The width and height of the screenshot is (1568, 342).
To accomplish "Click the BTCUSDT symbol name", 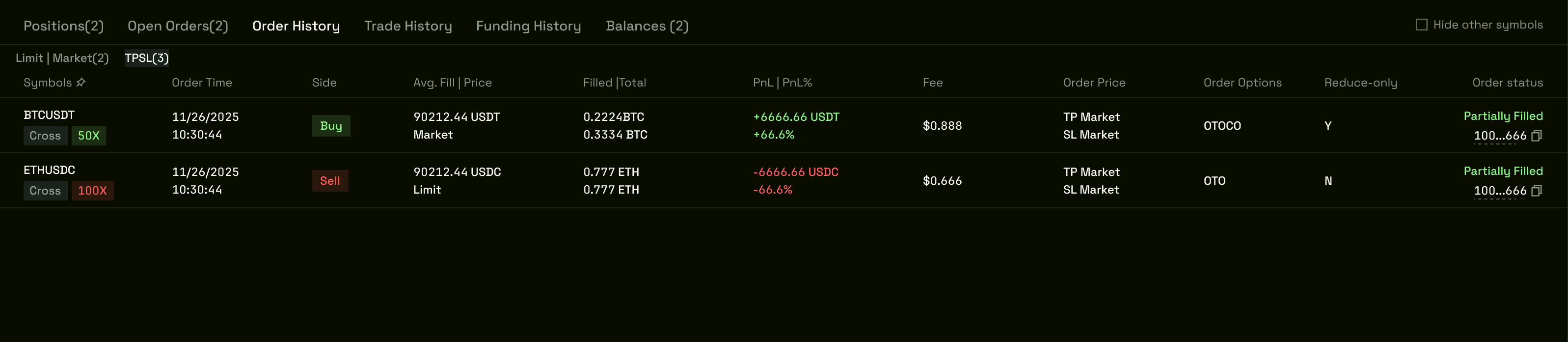I will [49, 114].
